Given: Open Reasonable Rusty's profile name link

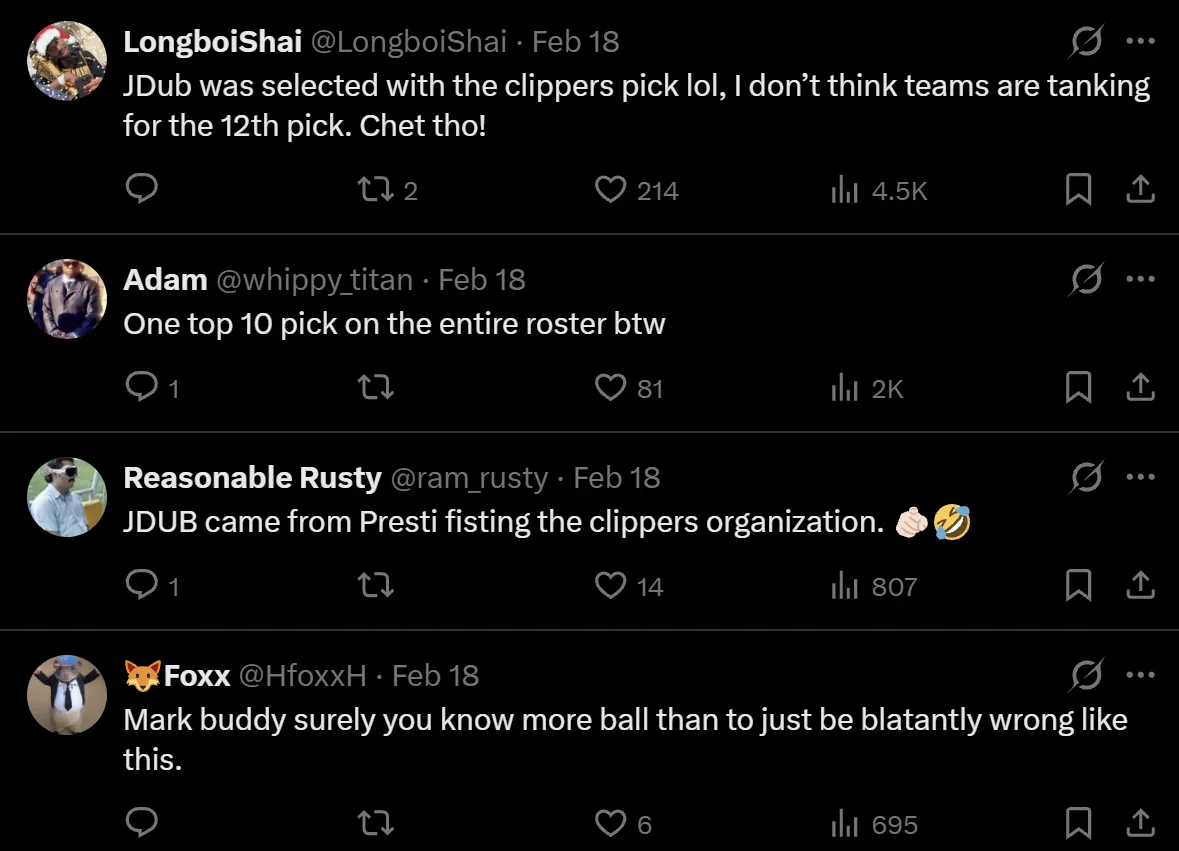Looking at the screenshot, I should pyautogui.click(x=252, y=478).
